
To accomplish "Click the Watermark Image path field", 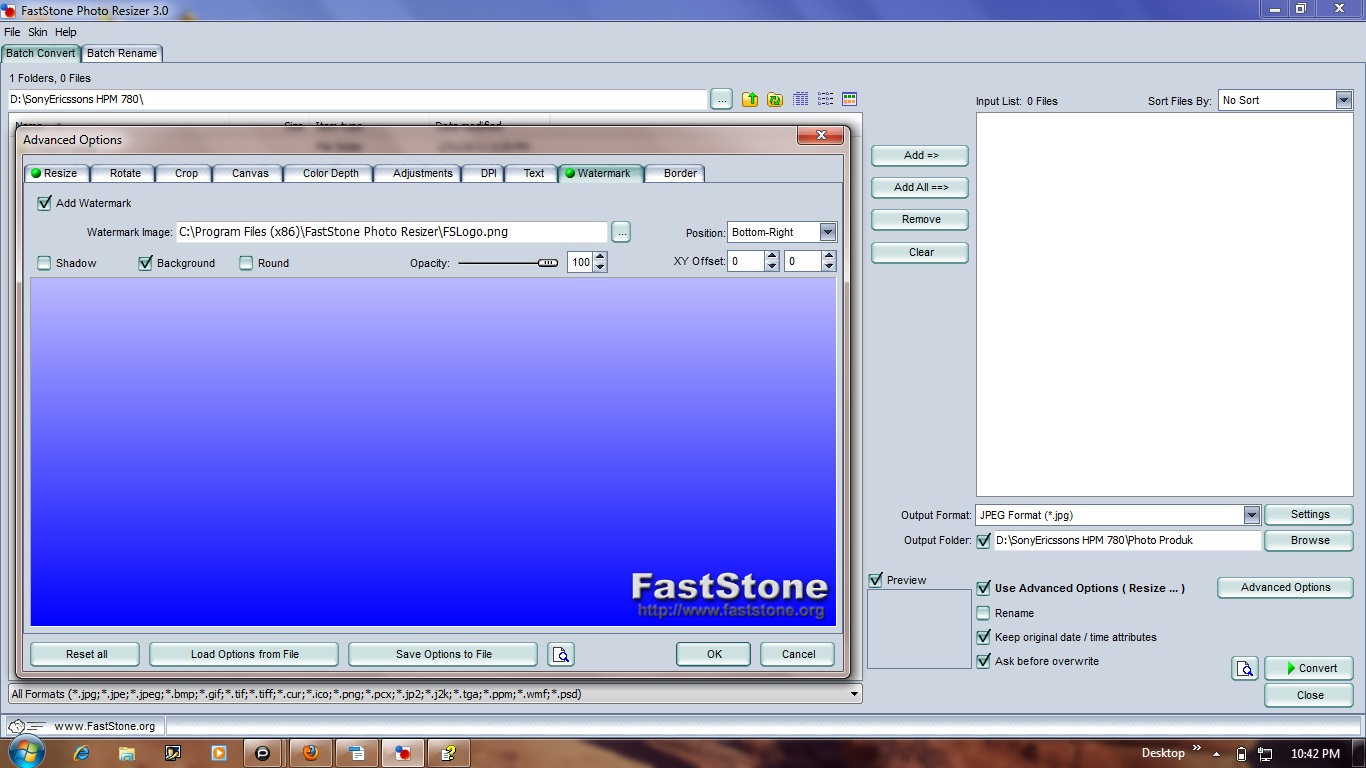I will tap(391, 232).
